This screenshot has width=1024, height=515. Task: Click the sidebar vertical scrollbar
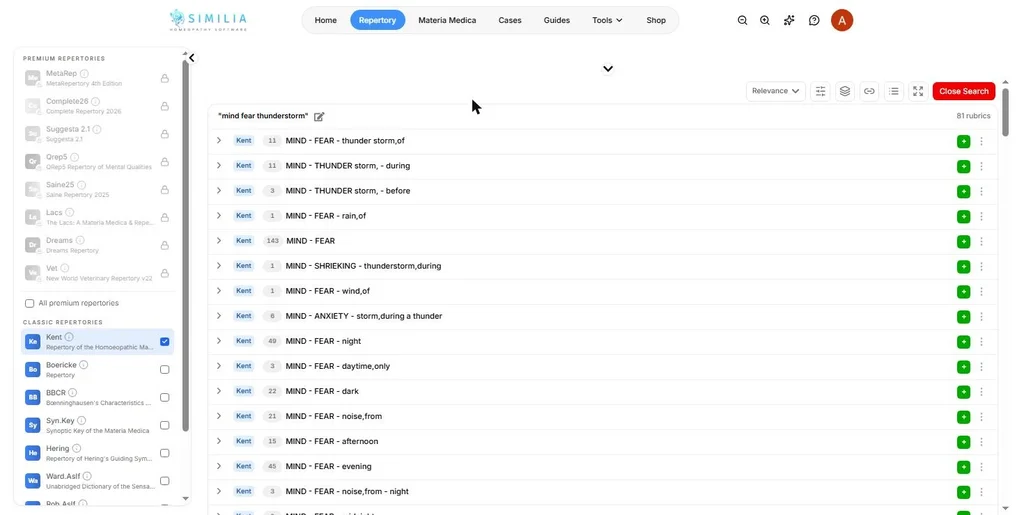click(185, 245)
